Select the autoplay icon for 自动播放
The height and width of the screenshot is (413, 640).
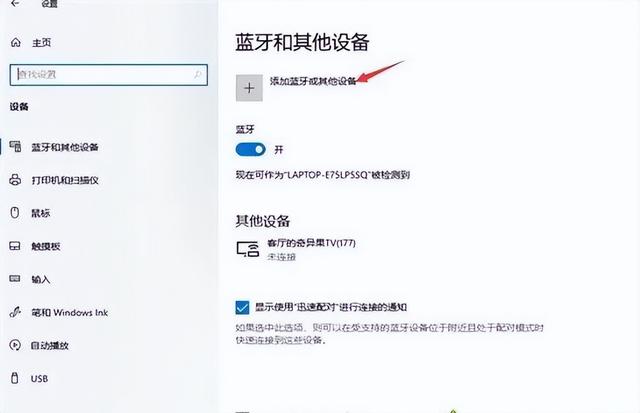pyautogui.click(x=15, y=345)
